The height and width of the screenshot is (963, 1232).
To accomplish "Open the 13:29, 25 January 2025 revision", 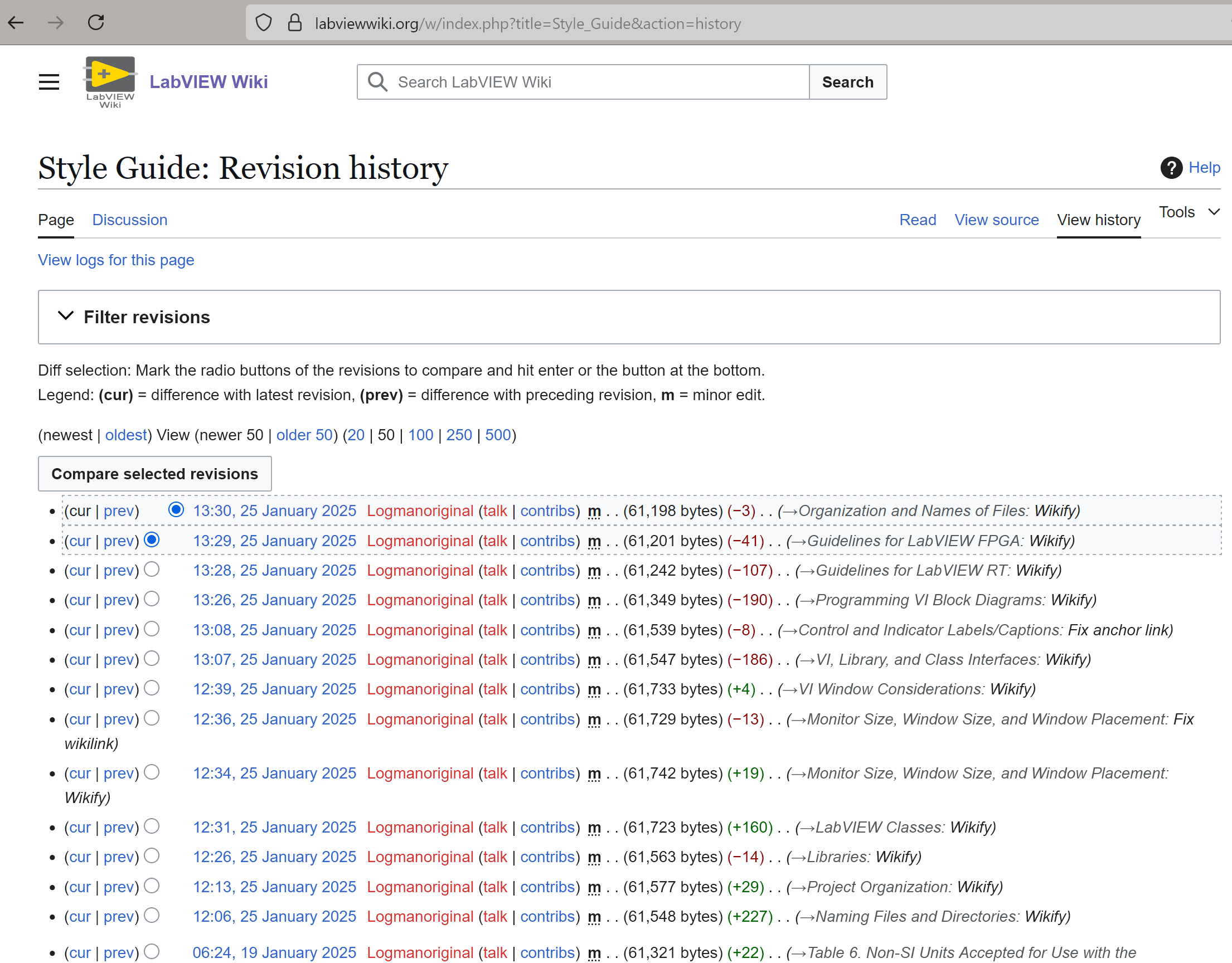I will click(275, 541).
